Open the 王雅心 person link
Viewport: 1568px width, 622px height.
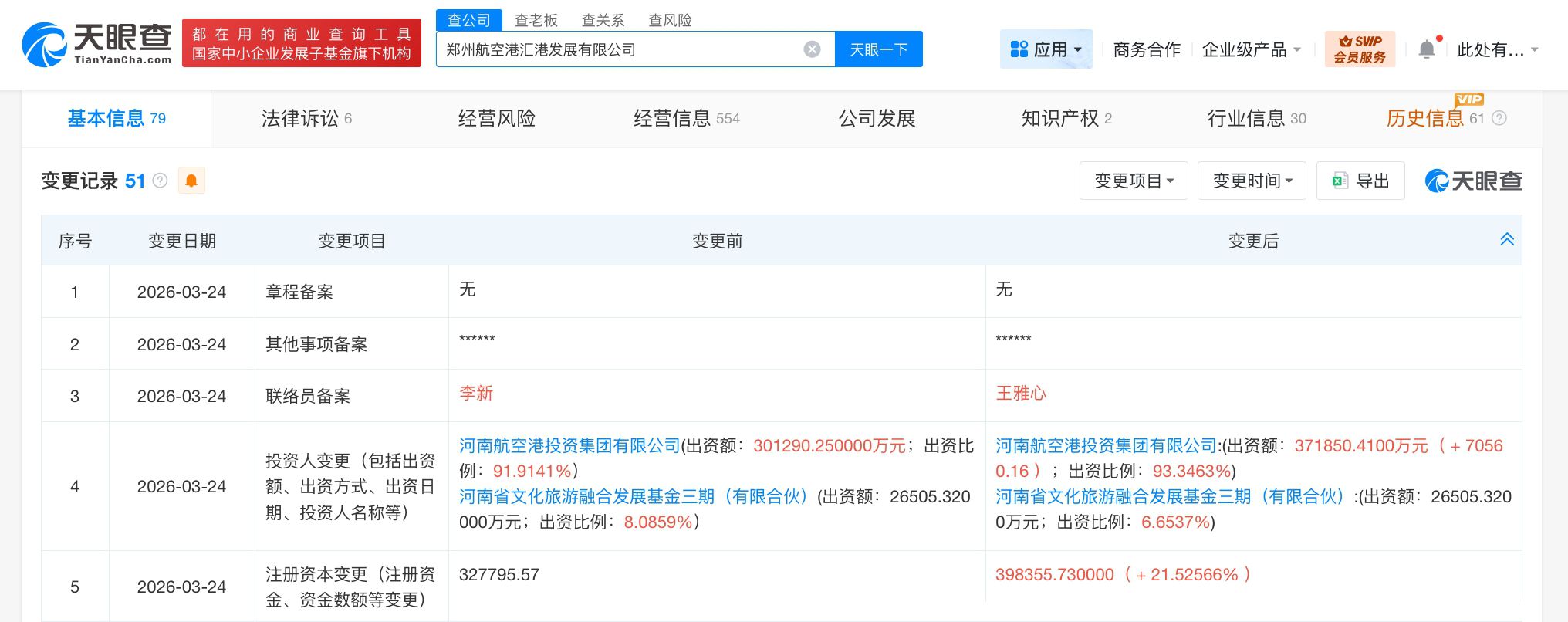coord(1020,394)
